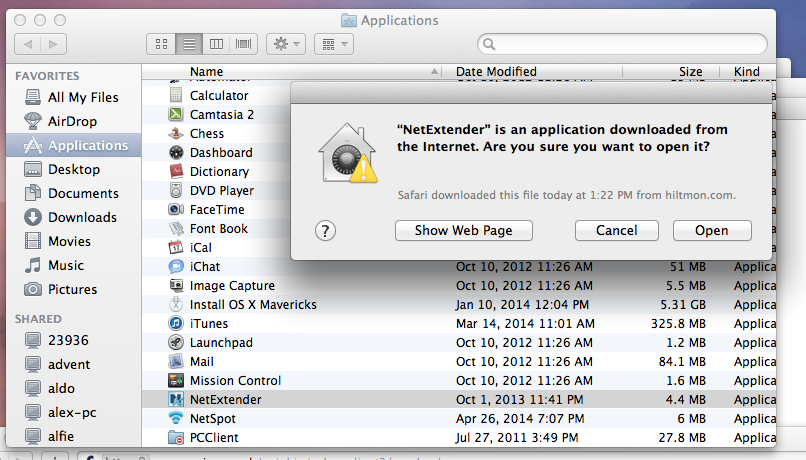Open AirDrop from the sidebar
The image size is (806, 460).
coord(74,121)
